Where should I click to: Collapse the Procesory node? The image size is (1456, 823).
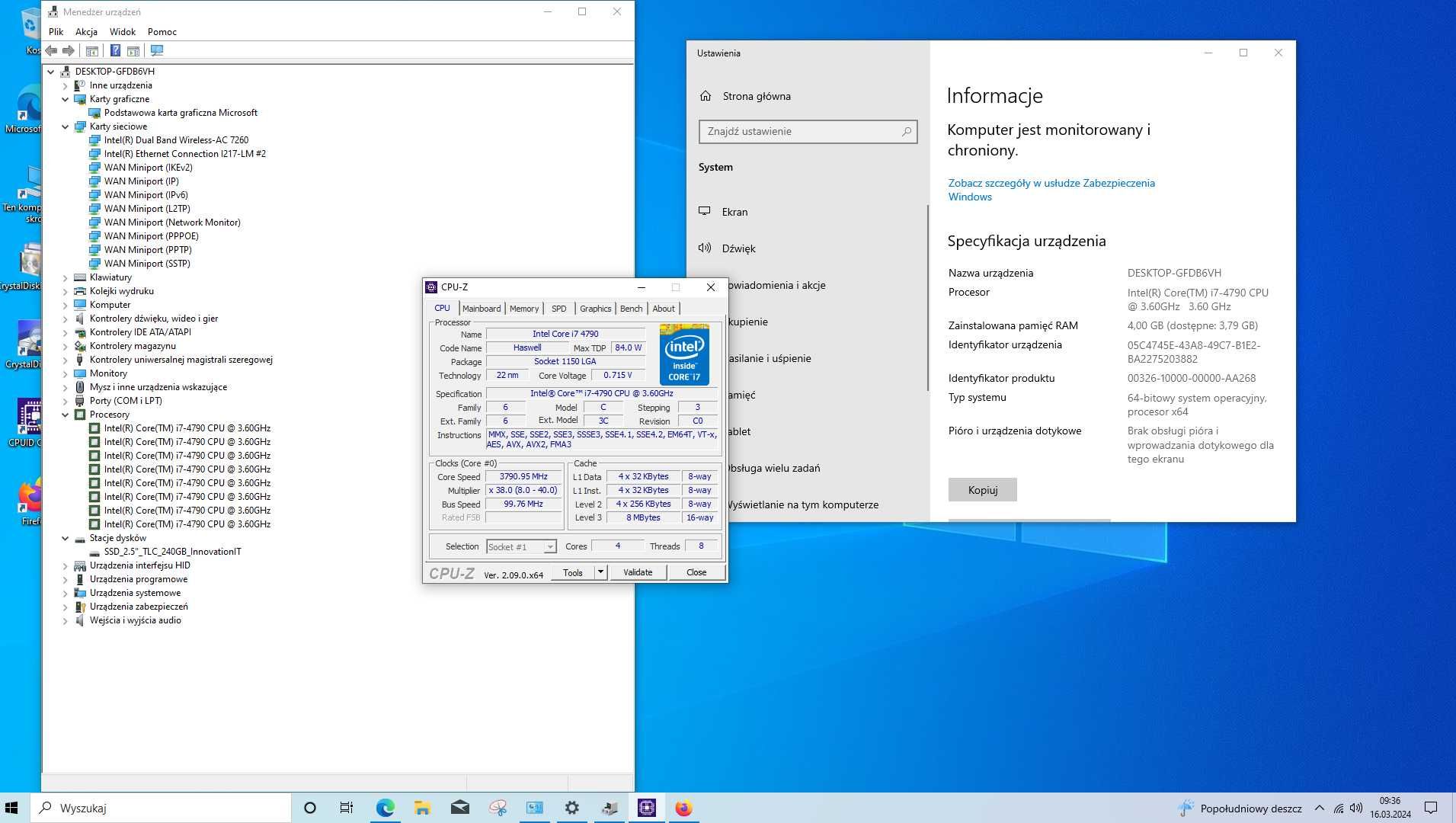66,415
